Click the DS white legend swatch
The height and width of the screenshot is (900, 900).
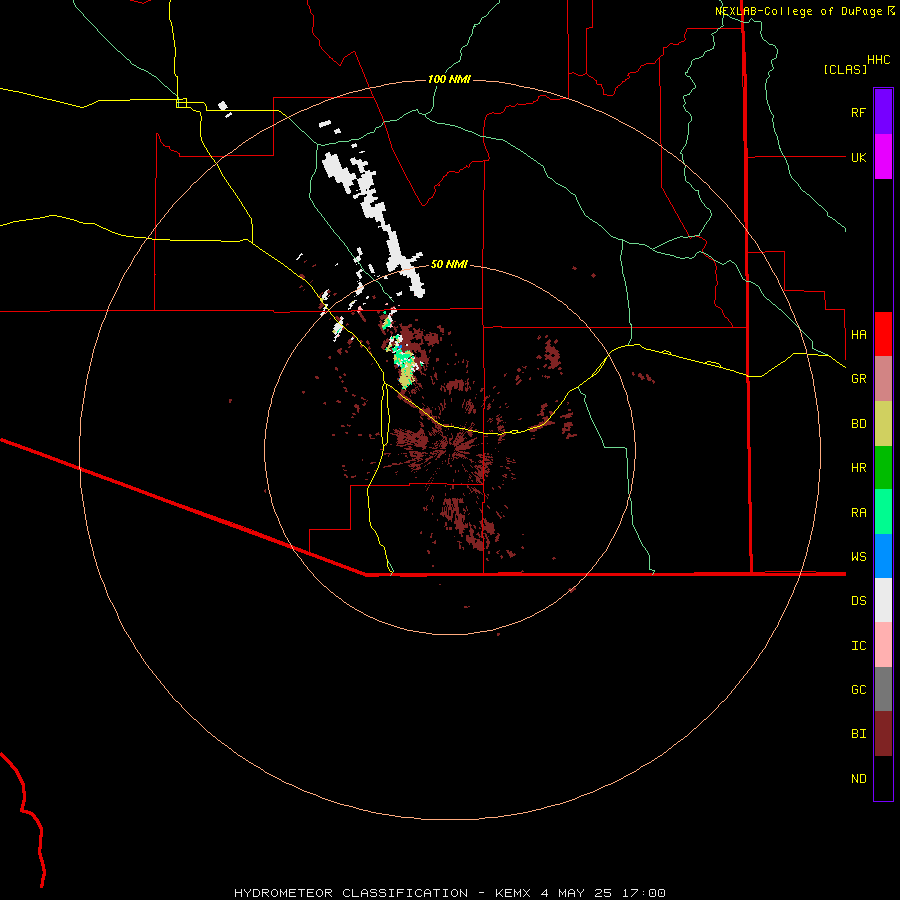[x=883, y=600]
